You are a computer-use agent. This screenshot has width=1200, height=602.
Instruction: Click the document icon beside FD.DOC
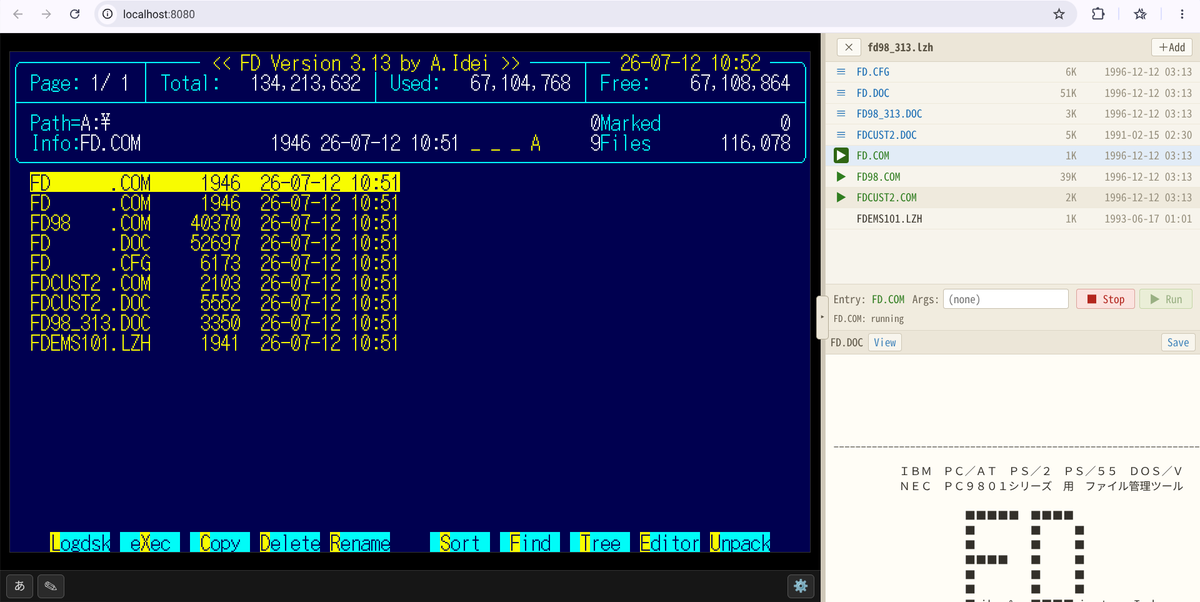tap(840, 93)
